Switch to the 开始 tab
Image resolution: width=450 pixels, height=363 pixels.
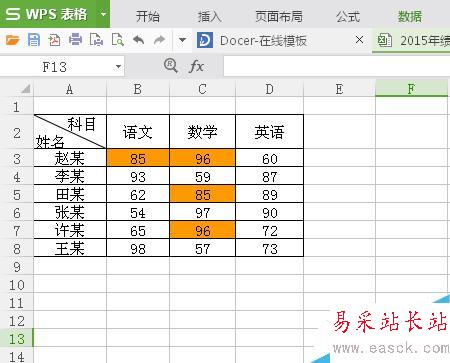(x=148, y=16)
